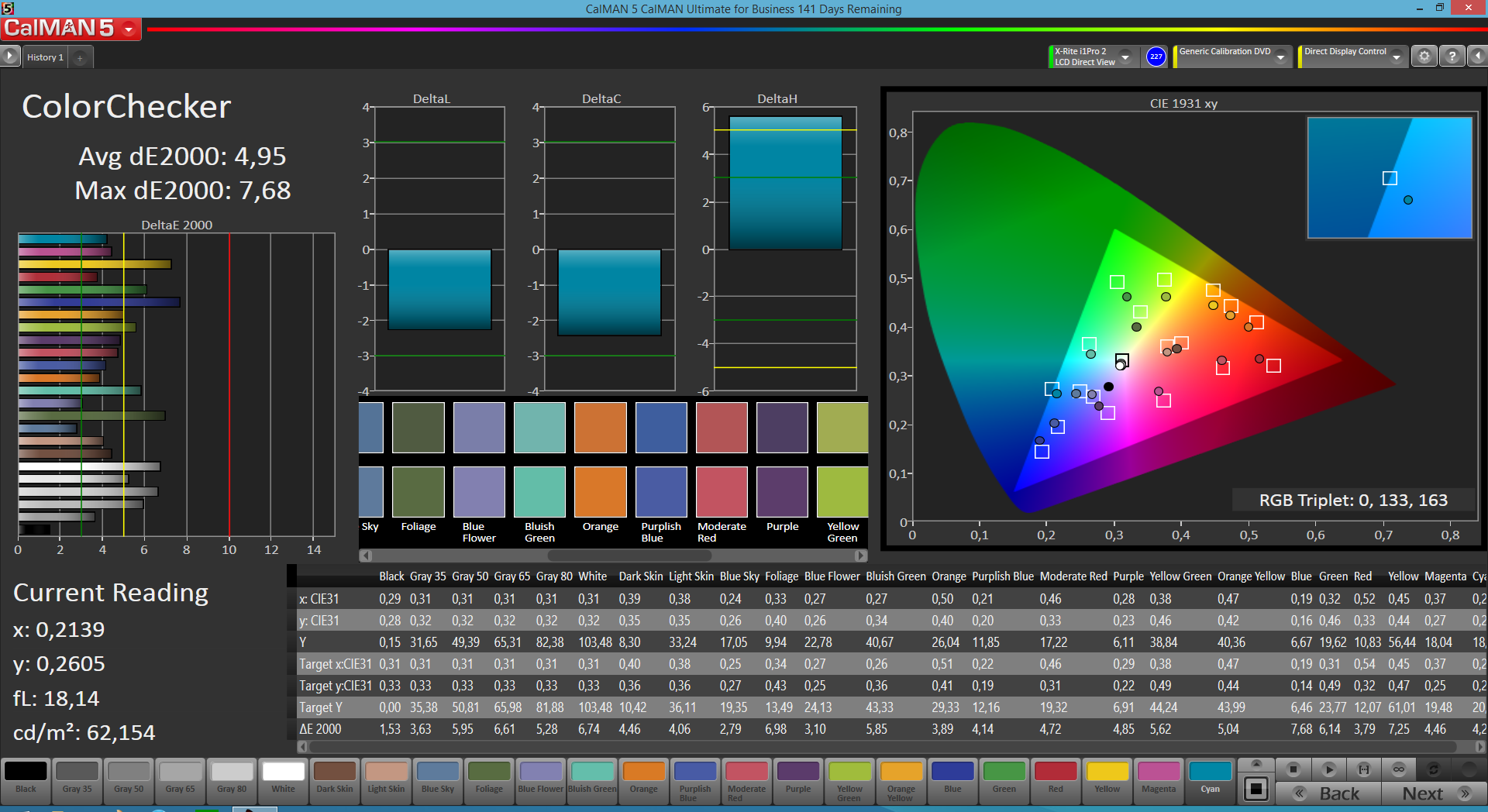Click the large black square pattern button
This screenshot has width=1488, height=812.
point(1256,790)
